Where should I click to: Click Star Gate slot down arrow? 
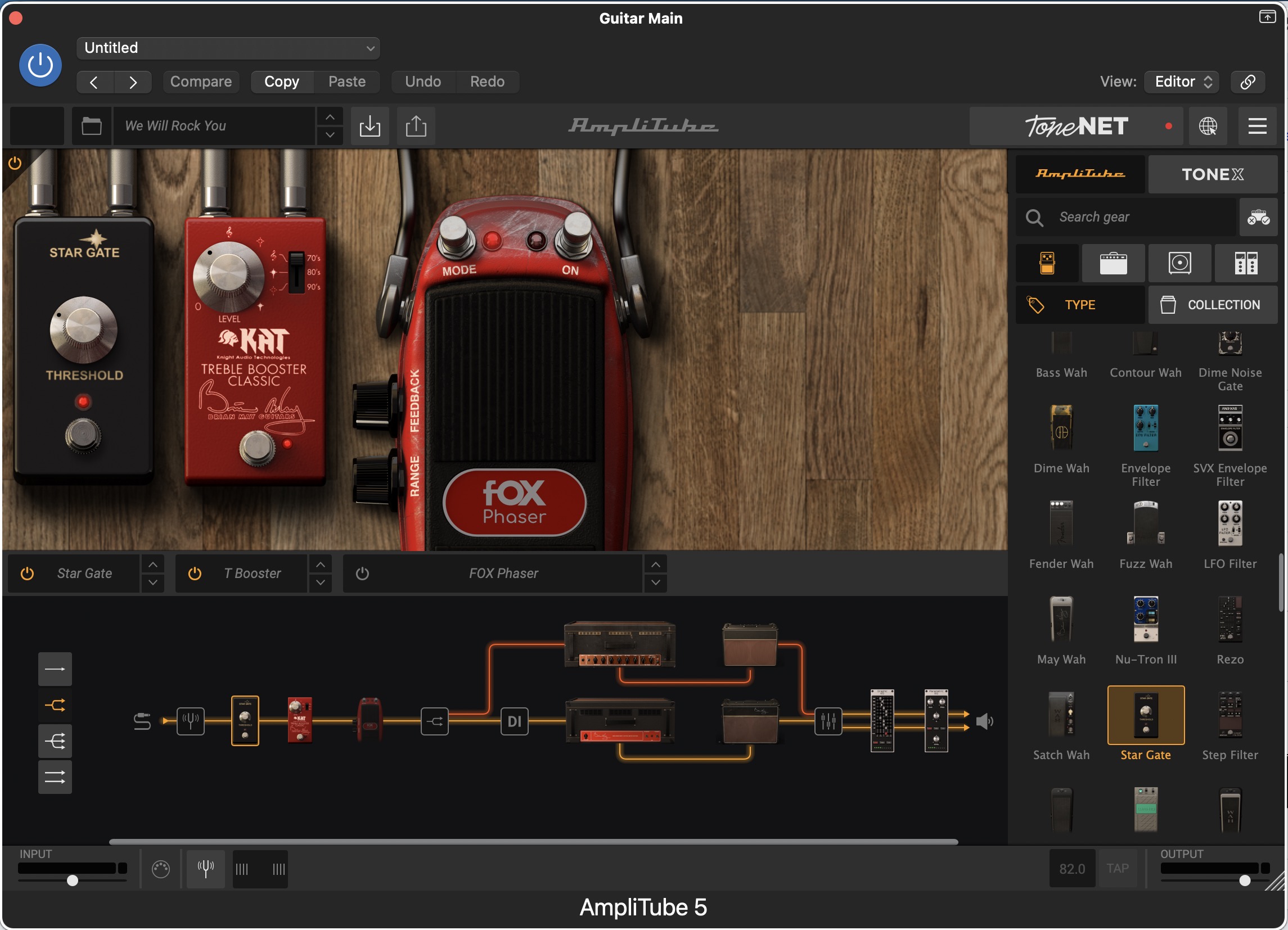click(153, 583)
